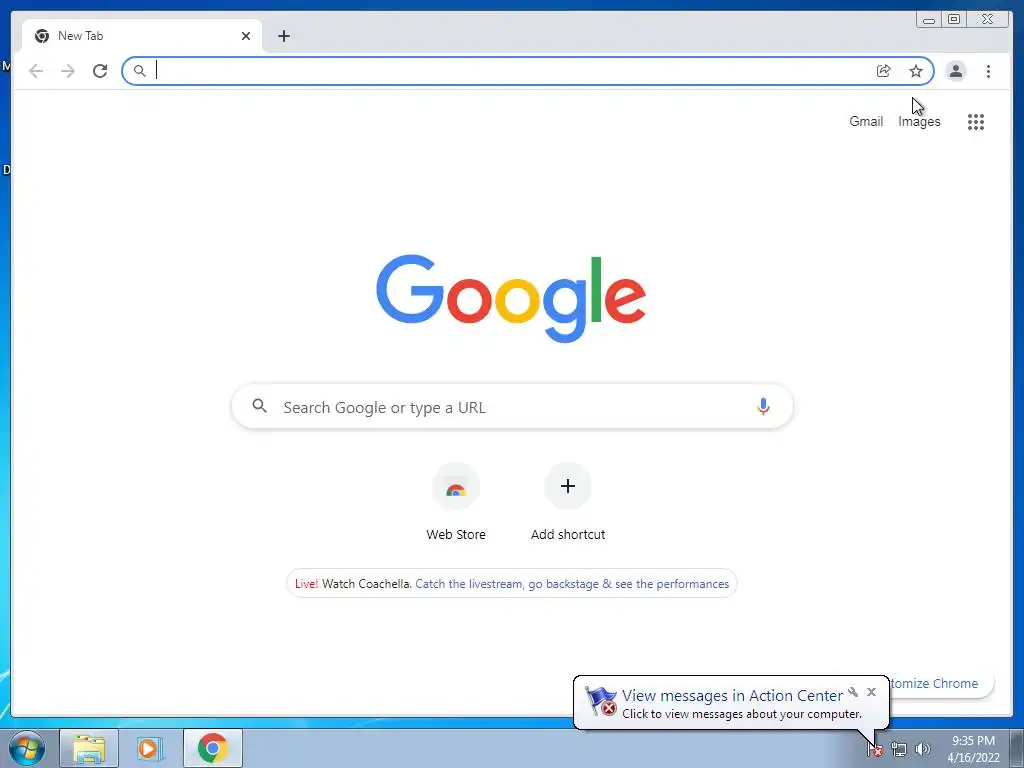Start voice search with the microphone icon

[x=763, y=406]
